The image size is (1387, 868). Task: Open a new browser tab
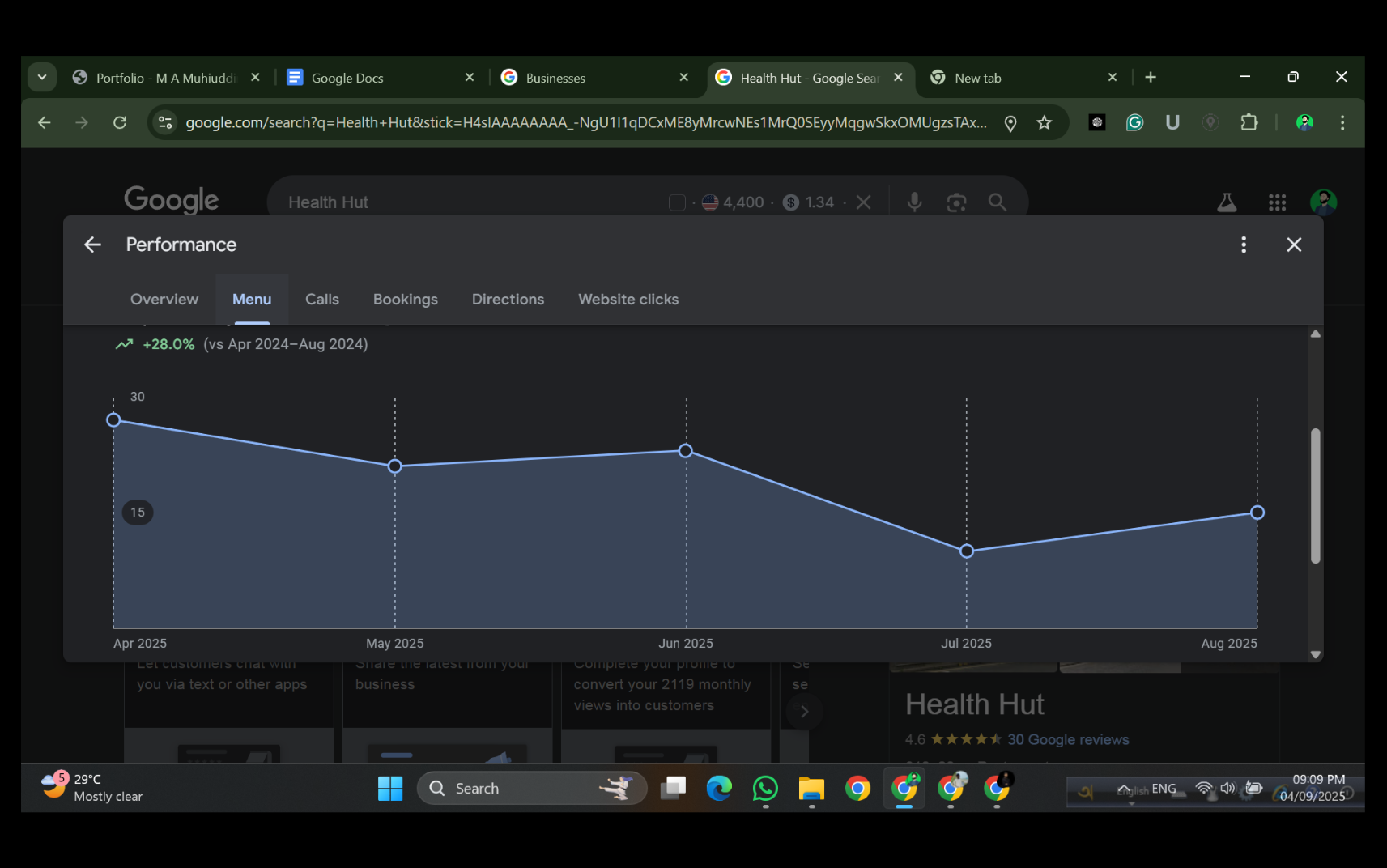click(x=1151, y=78)
